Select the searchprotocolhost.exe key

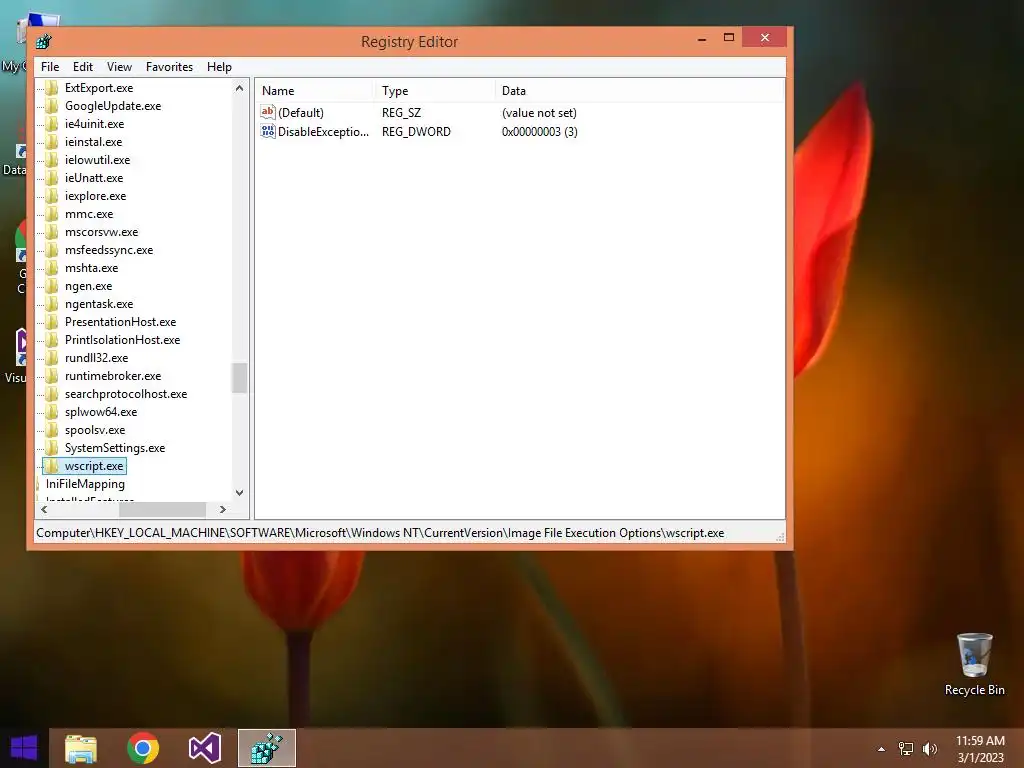(125, 394)
